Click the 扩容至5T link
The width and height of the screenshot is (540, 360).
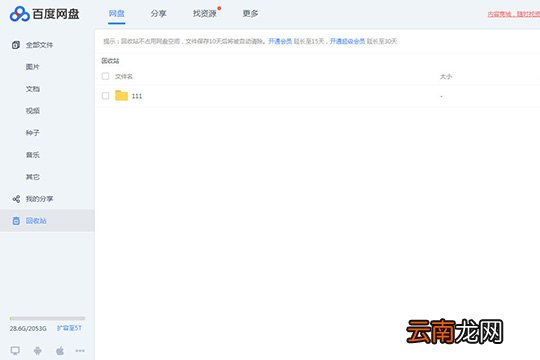tap(69, 328)
